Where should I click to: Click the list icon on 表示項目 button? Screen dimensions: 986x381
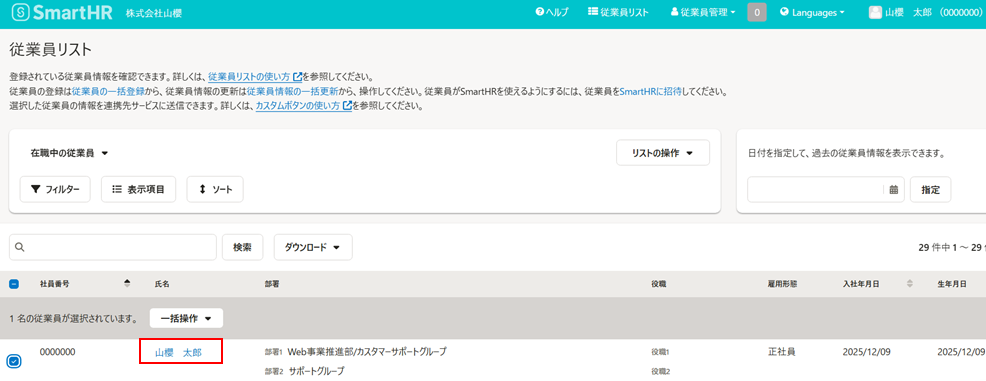(x=117, y=189)
